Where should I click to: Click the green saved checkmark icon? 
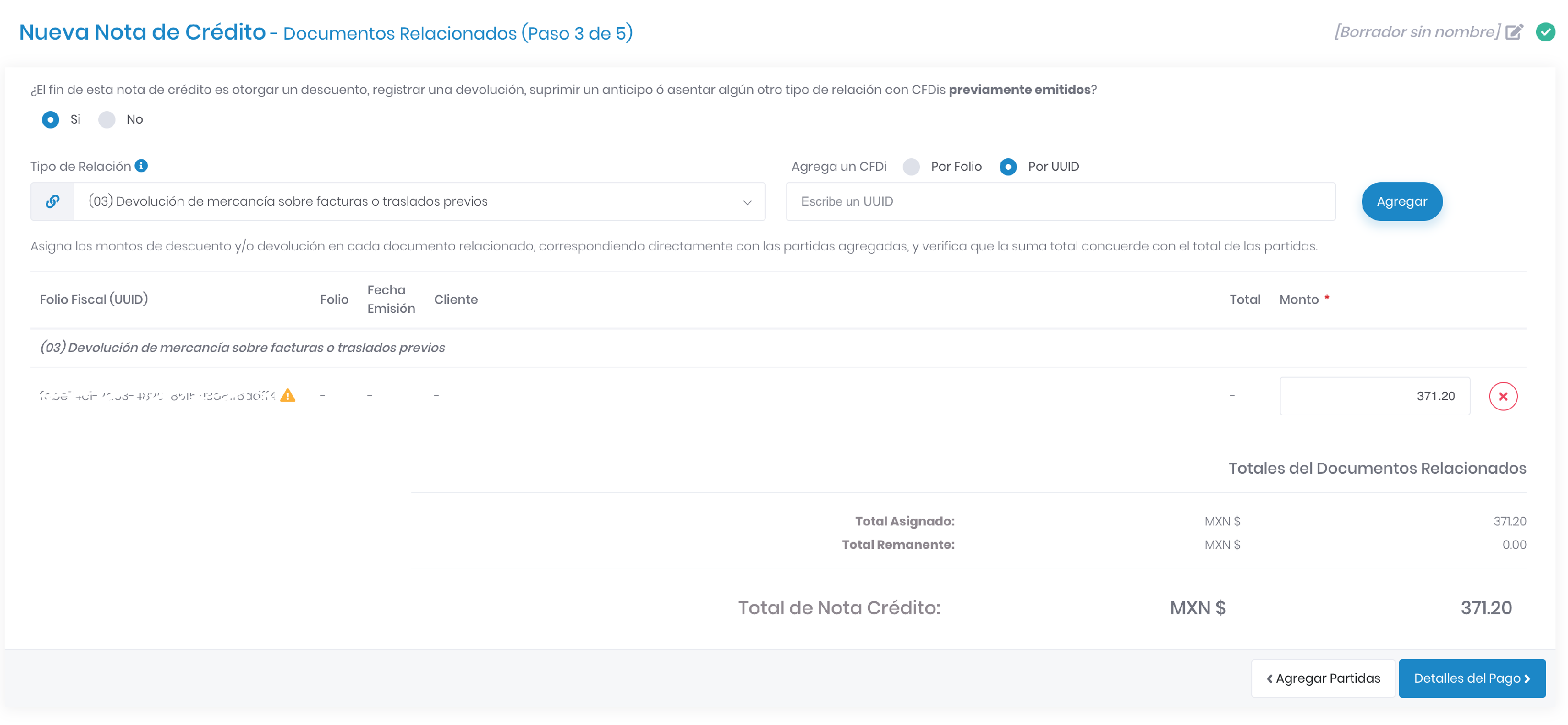coord(1546,32)
